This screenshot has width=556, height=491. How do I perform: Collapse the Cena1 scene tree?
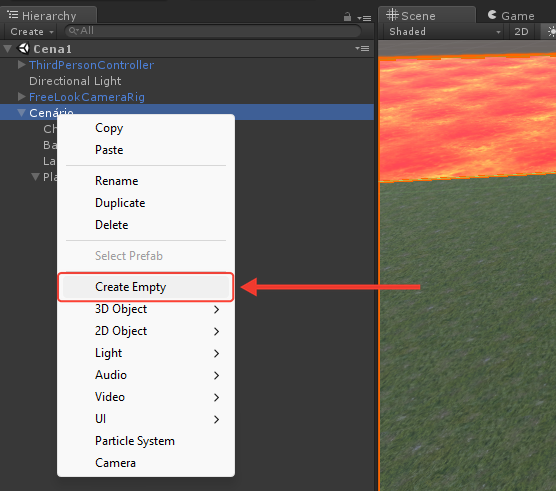7,49
